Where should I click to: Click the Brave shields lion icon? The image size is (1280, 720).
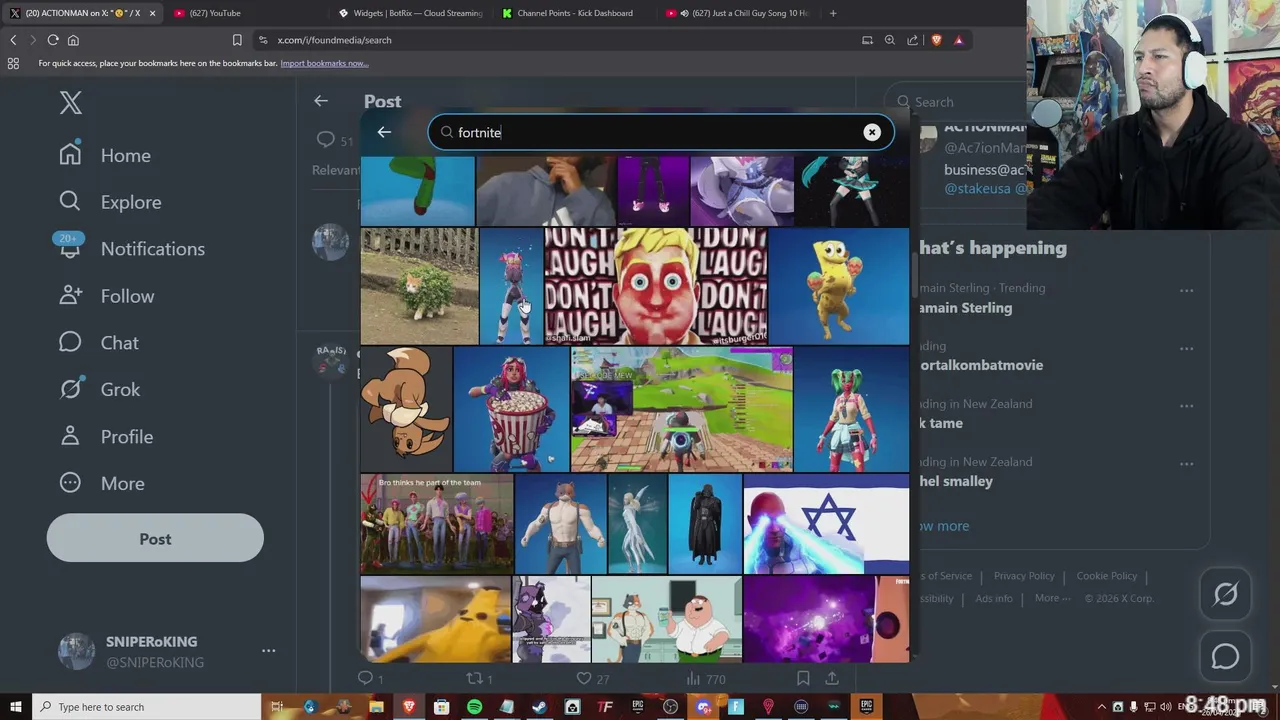point(937,40)
